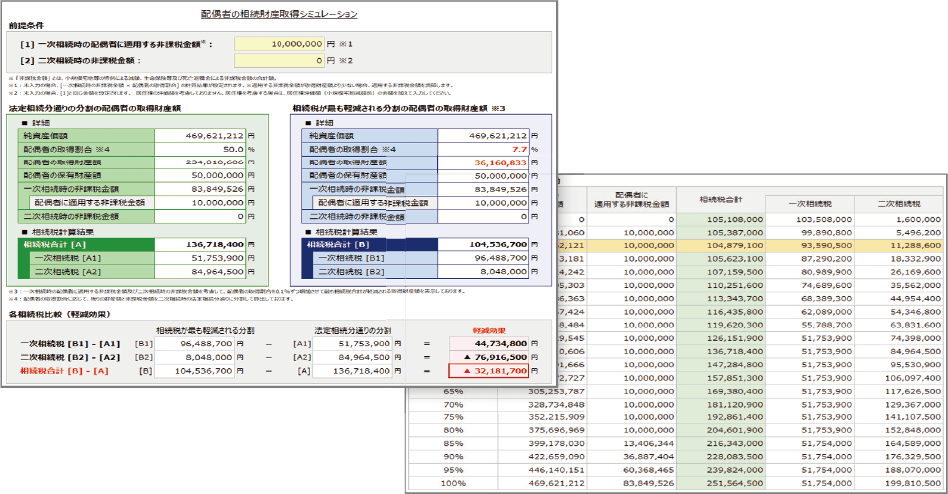Click the 一次相続税 header in the ratio table

pos(810,204)
